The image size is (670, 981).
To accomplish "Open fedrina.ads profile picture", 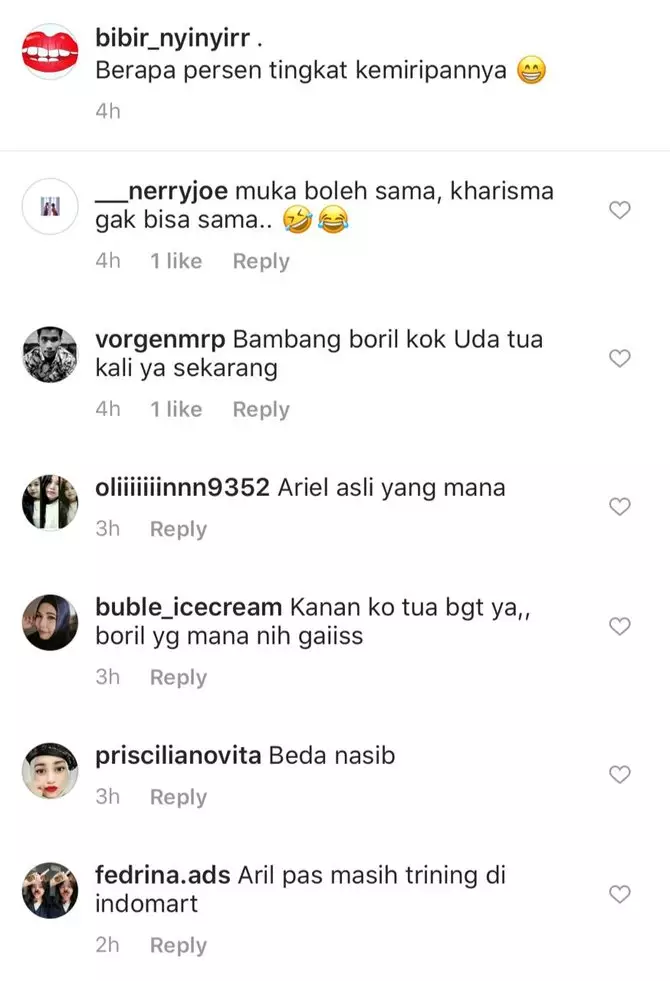I will [50, 890].
